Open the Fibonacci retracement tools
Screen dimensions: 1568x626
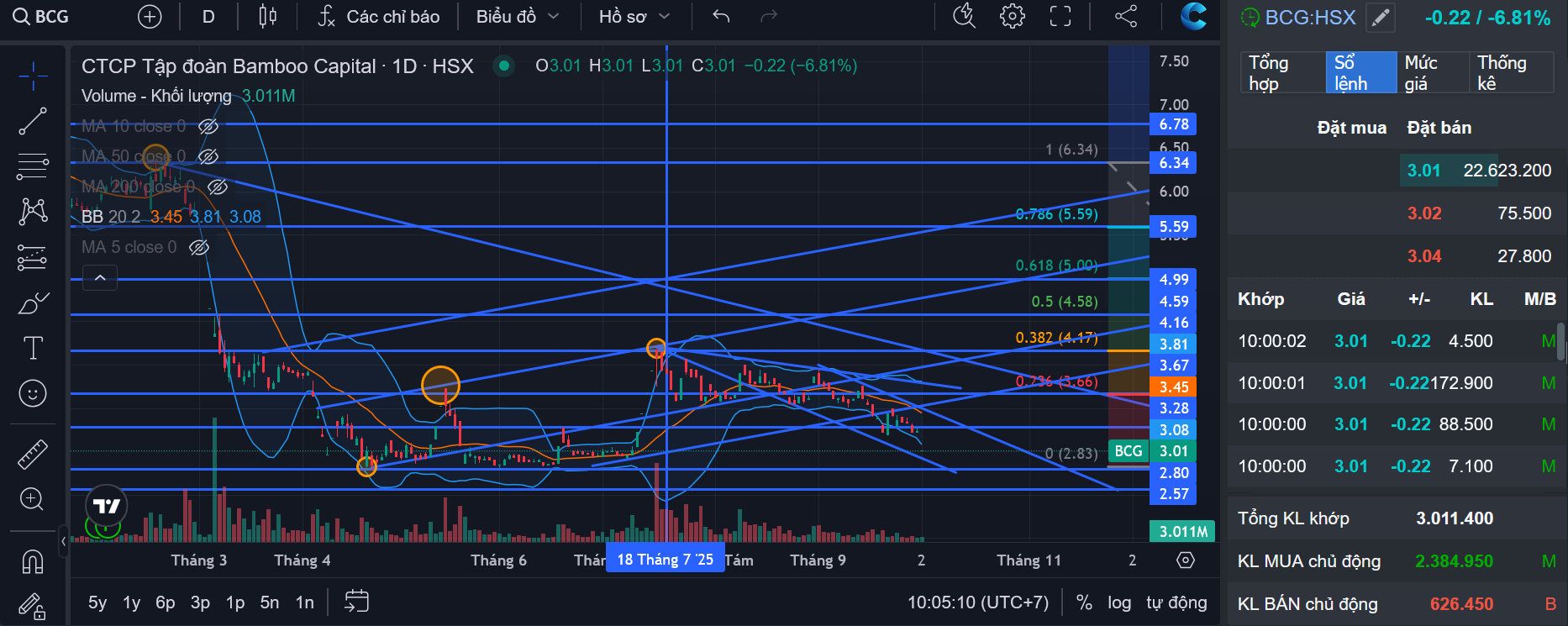coord(33,166)
